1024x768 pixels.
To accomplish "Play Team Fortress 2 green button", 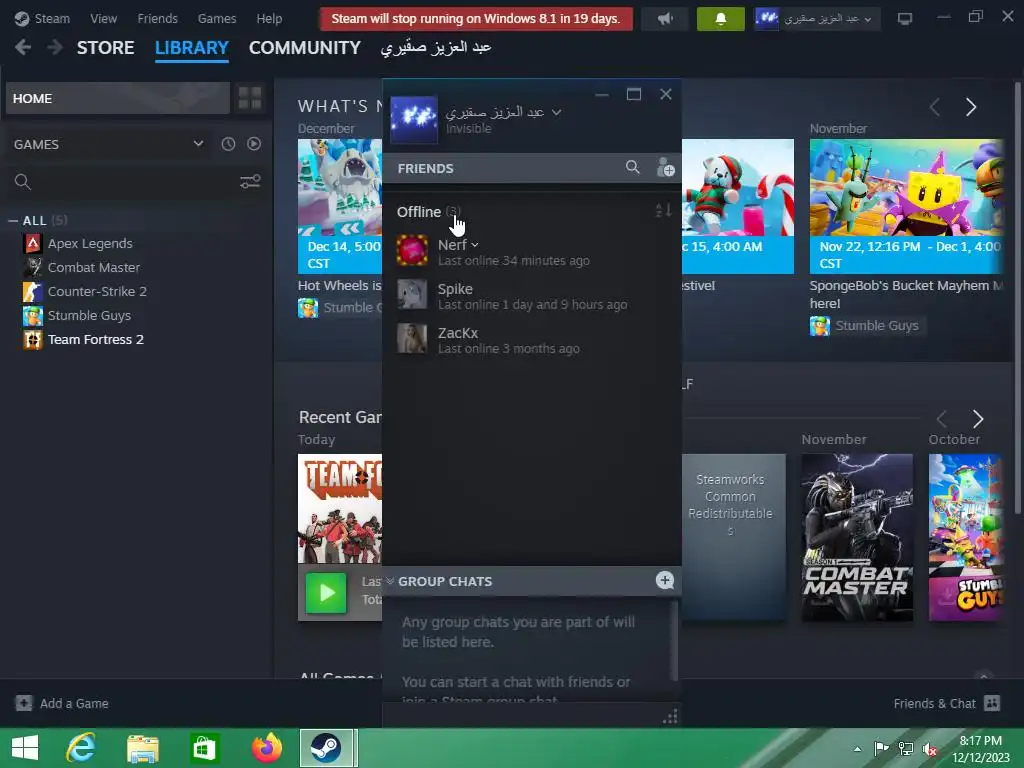I will (x=326, y=593).
